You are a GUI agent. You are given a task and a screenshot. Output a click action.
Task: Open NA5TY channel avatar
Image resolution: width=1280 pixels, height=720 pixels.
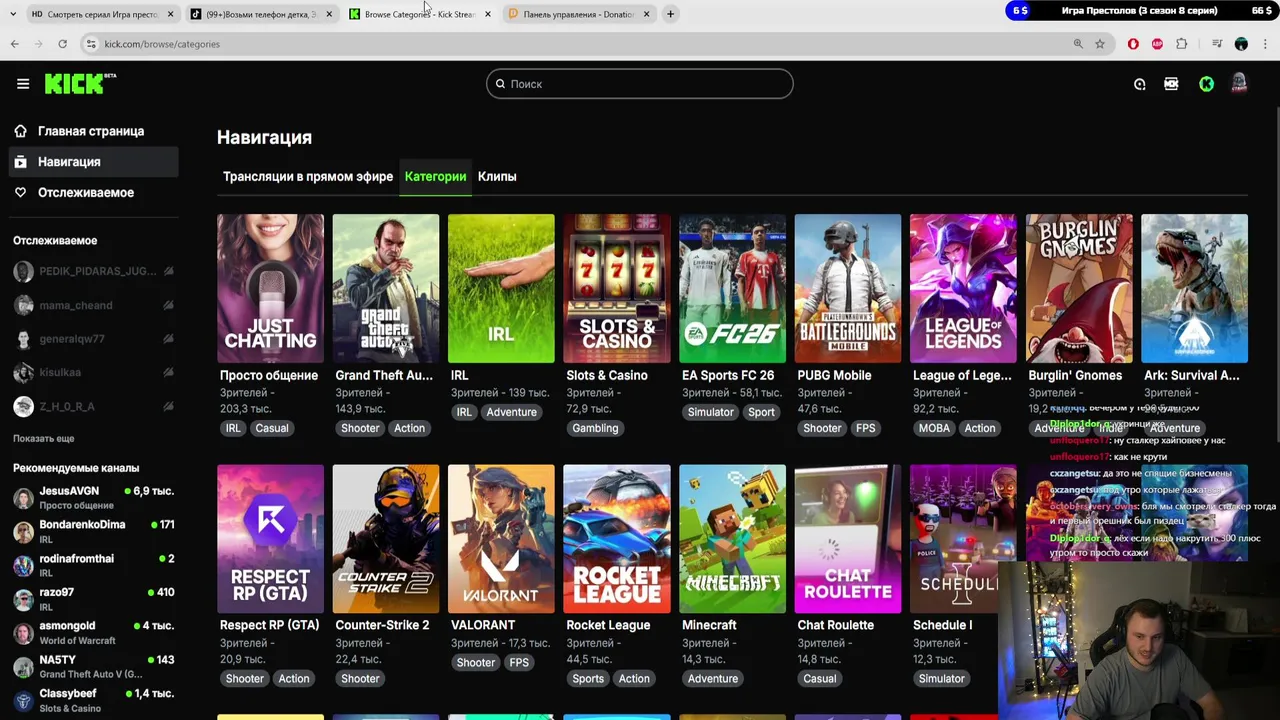[x=23, y=667]
